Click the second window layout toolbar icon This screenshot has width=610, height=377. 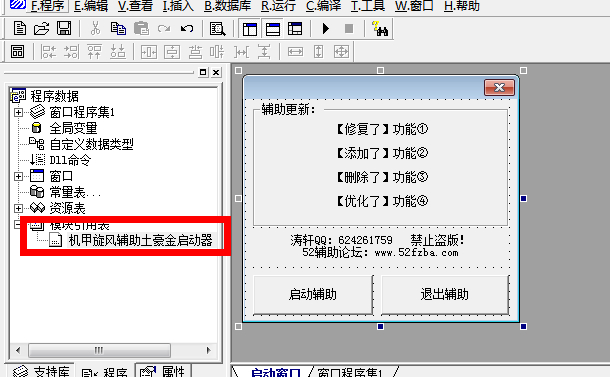point(273,29)
